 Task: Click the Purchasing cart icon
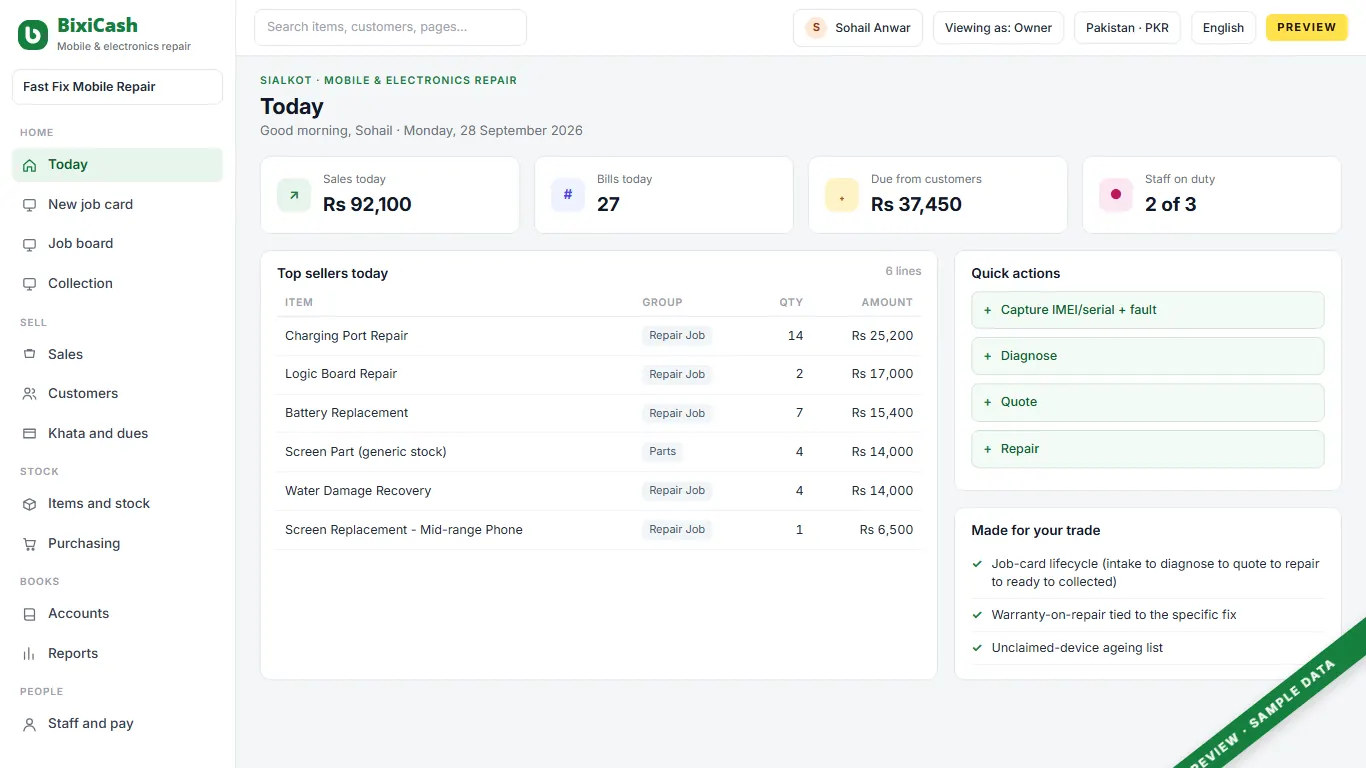point(29,544)
